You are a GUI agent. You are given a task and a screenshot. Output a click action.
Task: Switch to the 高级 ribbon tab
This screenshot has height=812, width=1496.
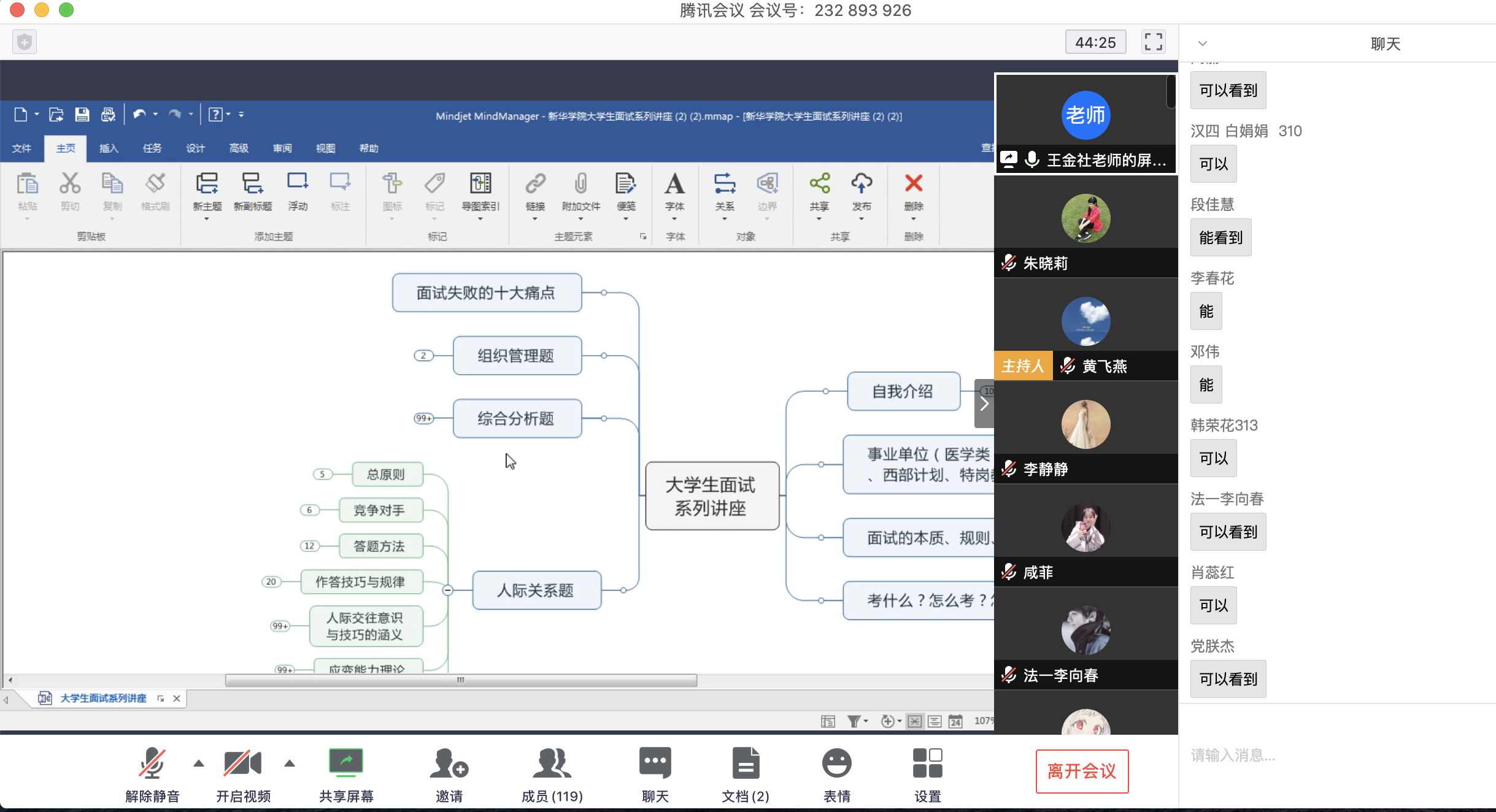pos(239,148)
